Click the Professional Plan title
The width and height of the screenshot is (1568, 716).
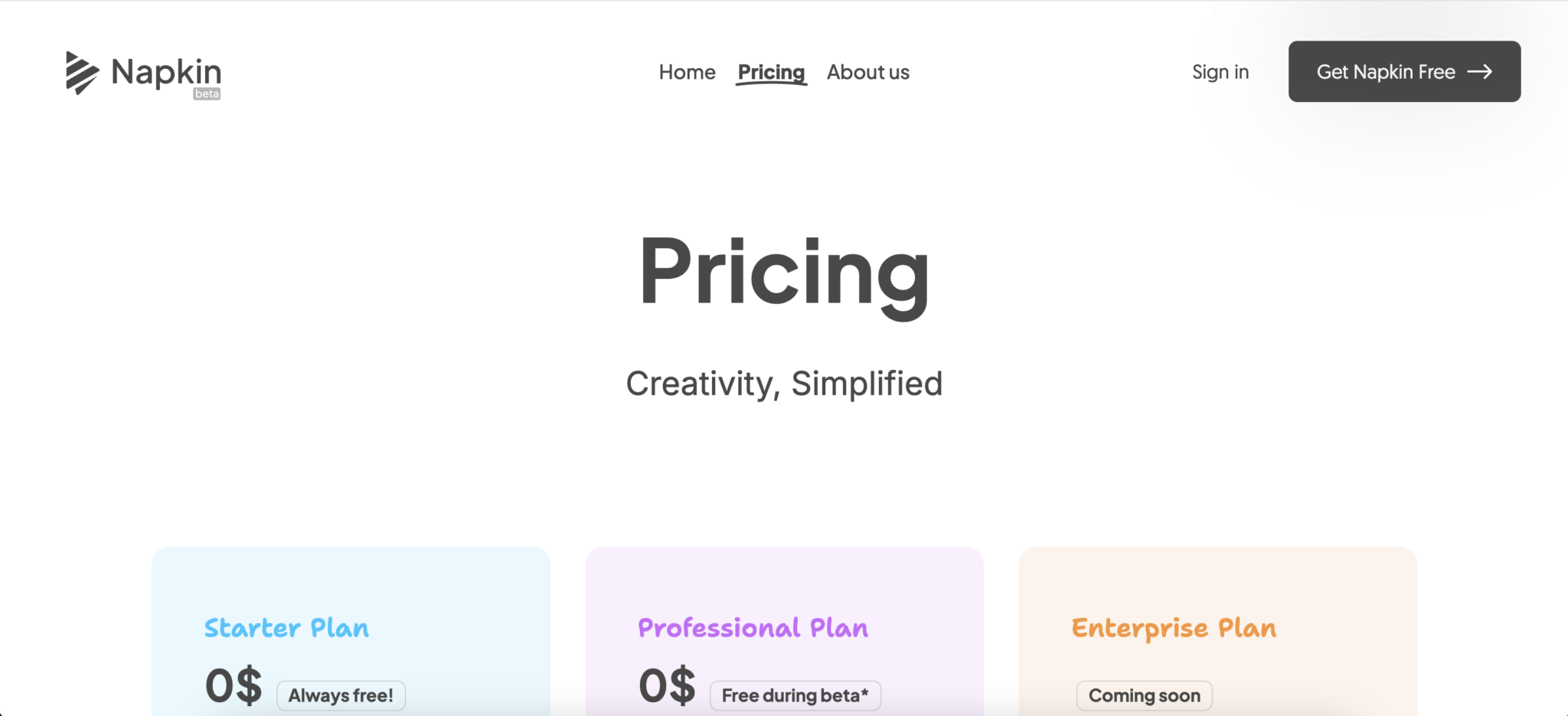[x=753, y=628]
